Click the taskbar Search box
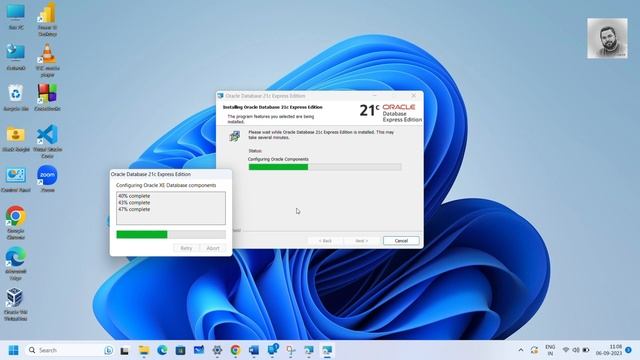Viewport: 640px width, 360px height. pyautogui.click(x=69, y=350)
